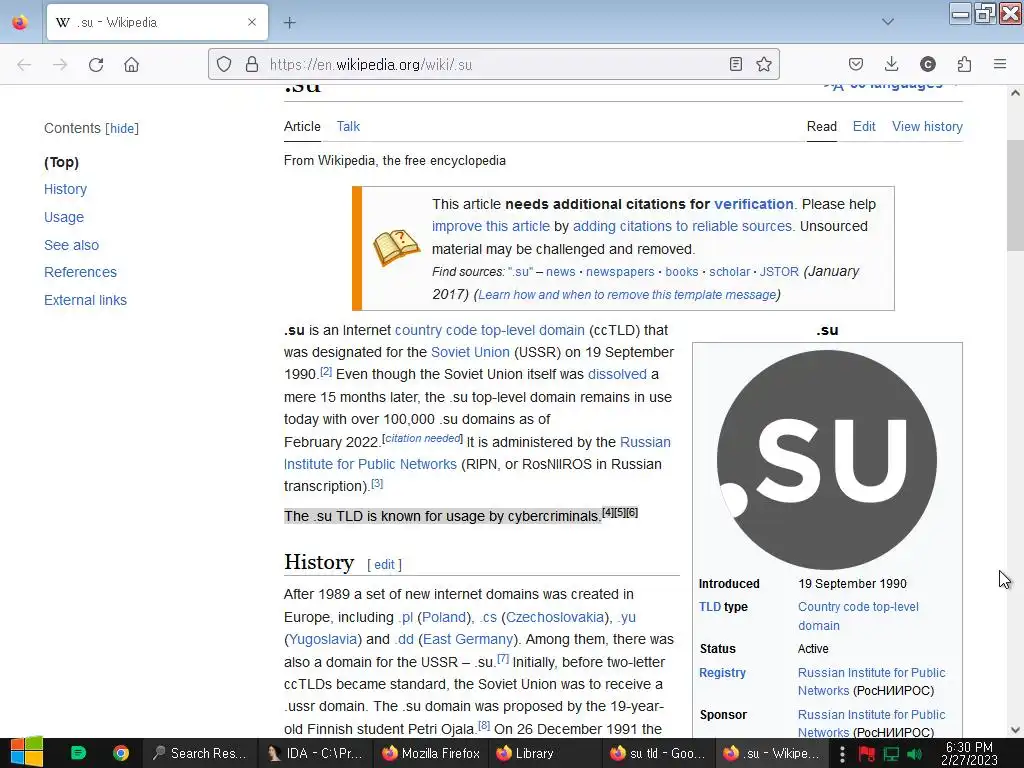Click the scholar find sources link

tap(729, 272)
